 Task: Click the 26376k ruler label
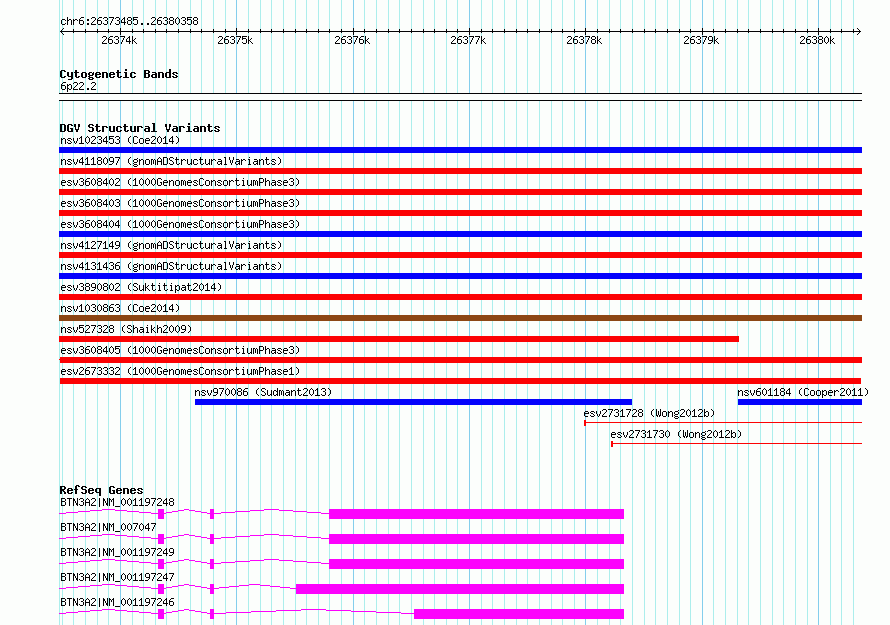[x=352, y=40]
